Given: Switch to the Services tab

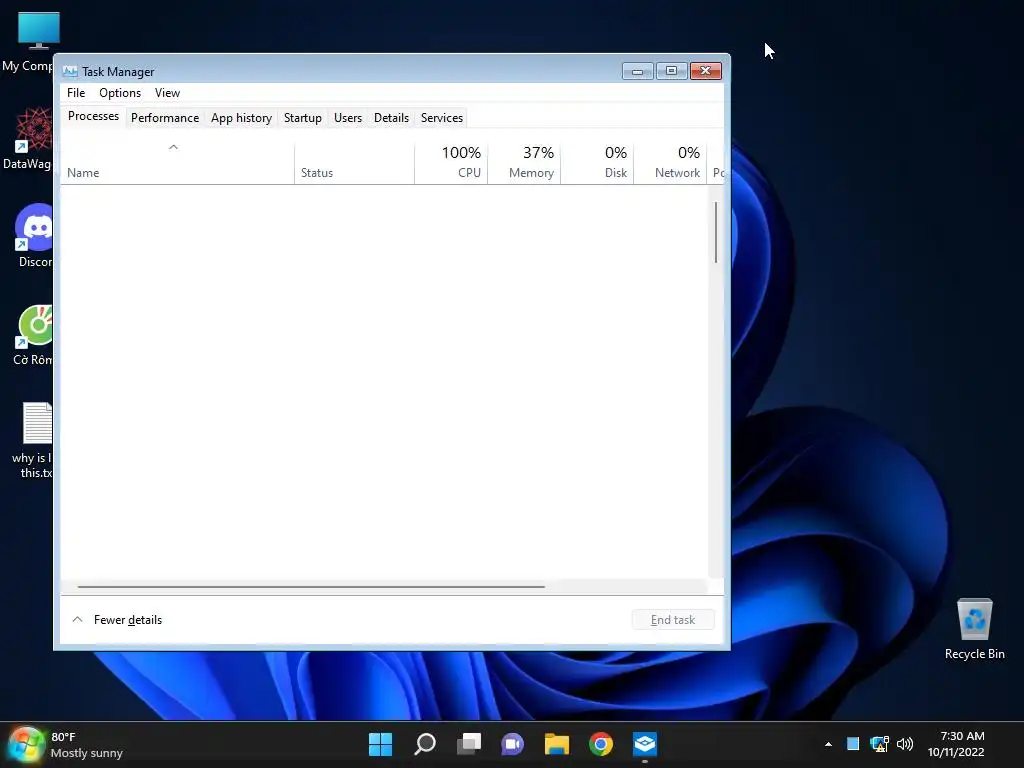Looking at the screenshot, I should (441, 118).
